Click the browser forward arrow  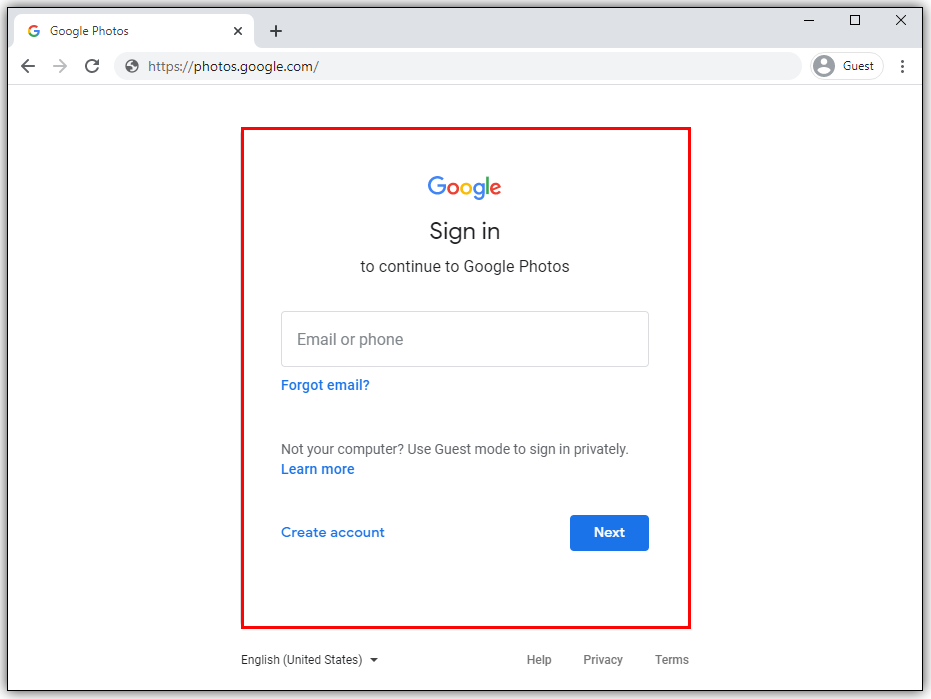coord(60,66)
